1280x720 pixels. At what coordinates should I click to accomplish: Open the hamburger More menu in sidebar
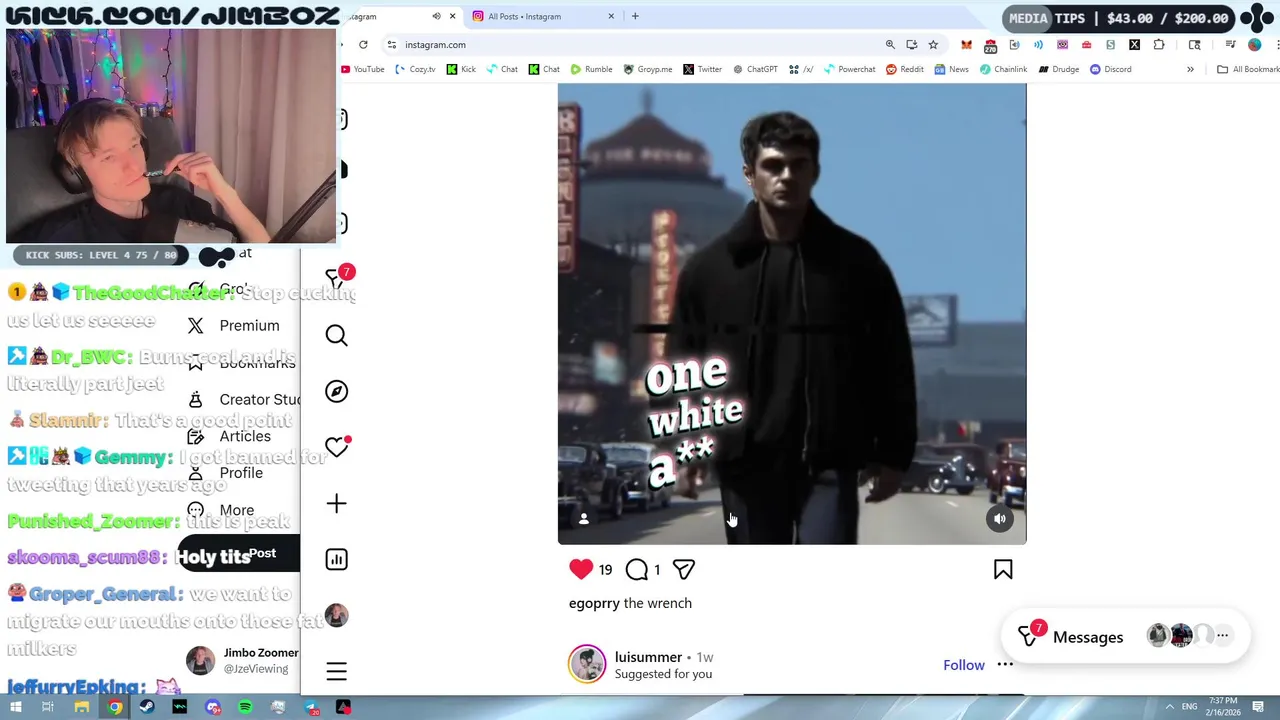click(x=336, y=671)
